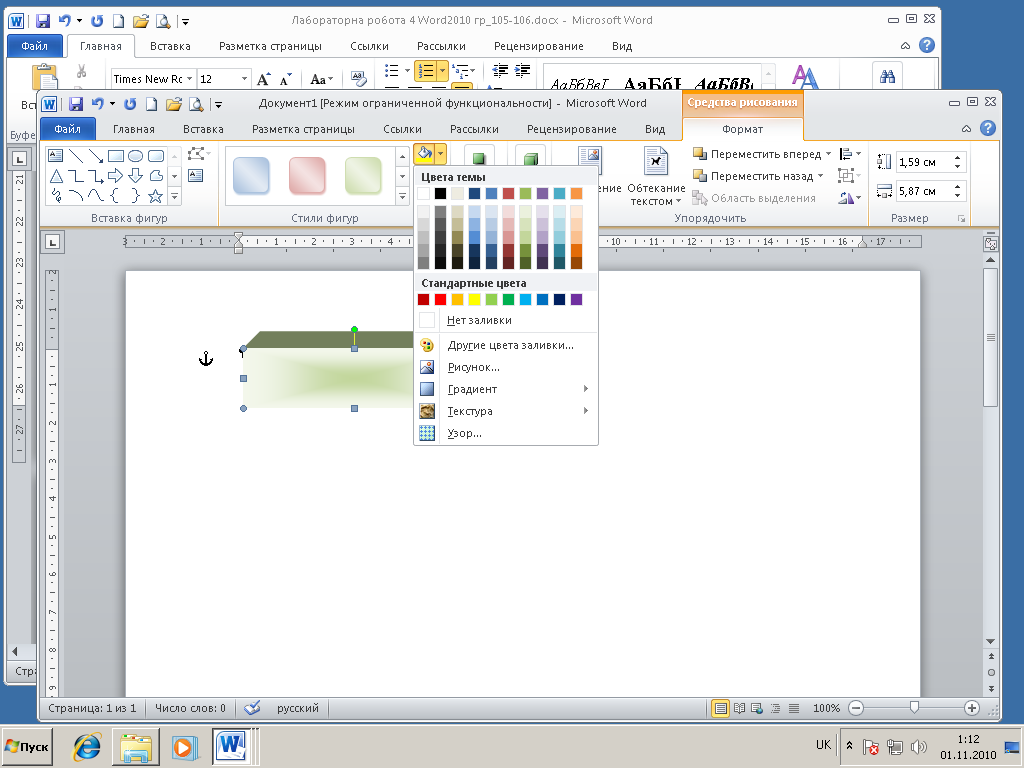Screen dimensions: 1024x768
Task: Click Переместить вперед button
Action: tap(756, 154)
